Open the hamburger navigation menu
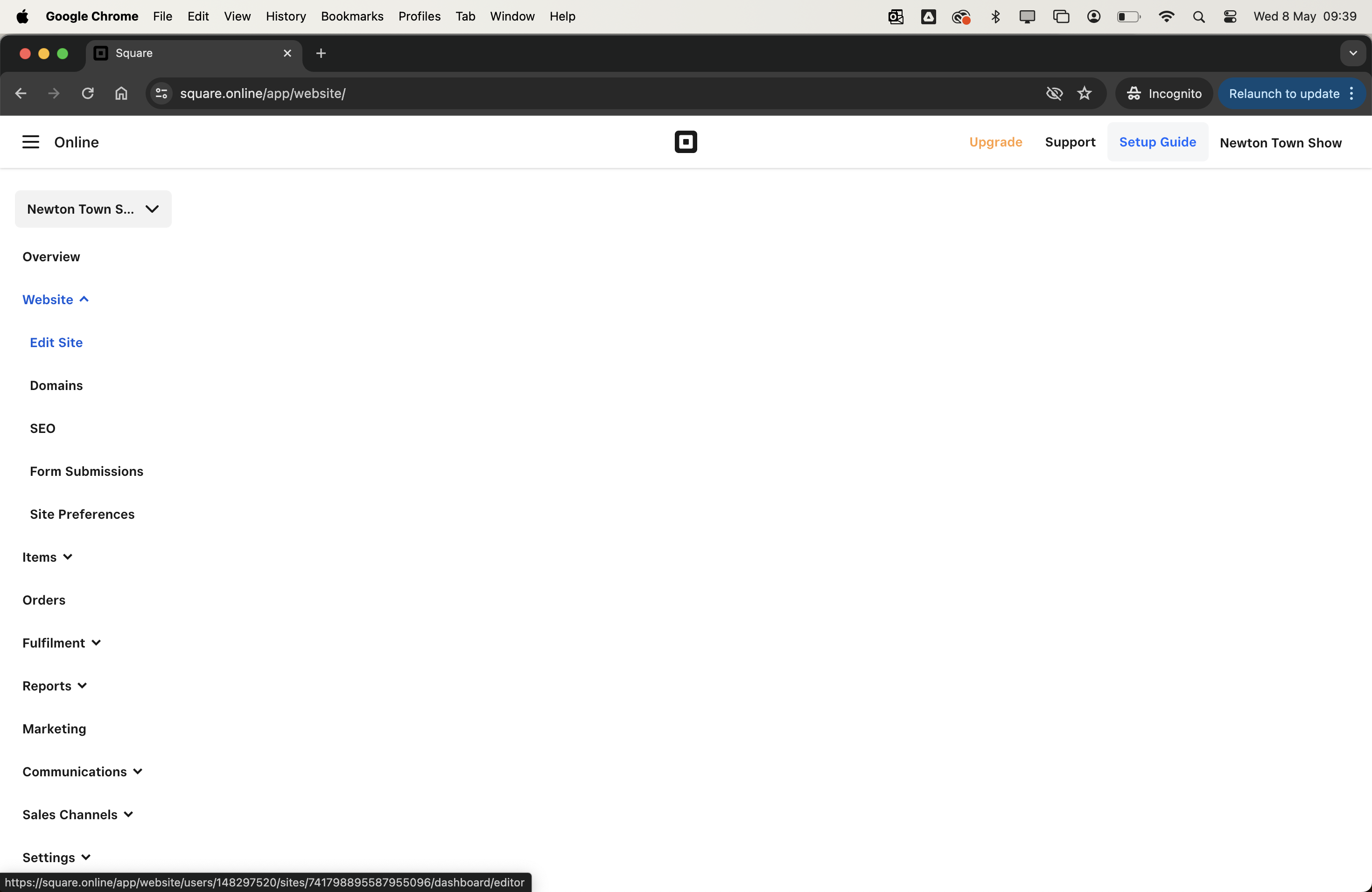Image resolution: width=1372 pixels, height=892 pixels. (30, 142)
